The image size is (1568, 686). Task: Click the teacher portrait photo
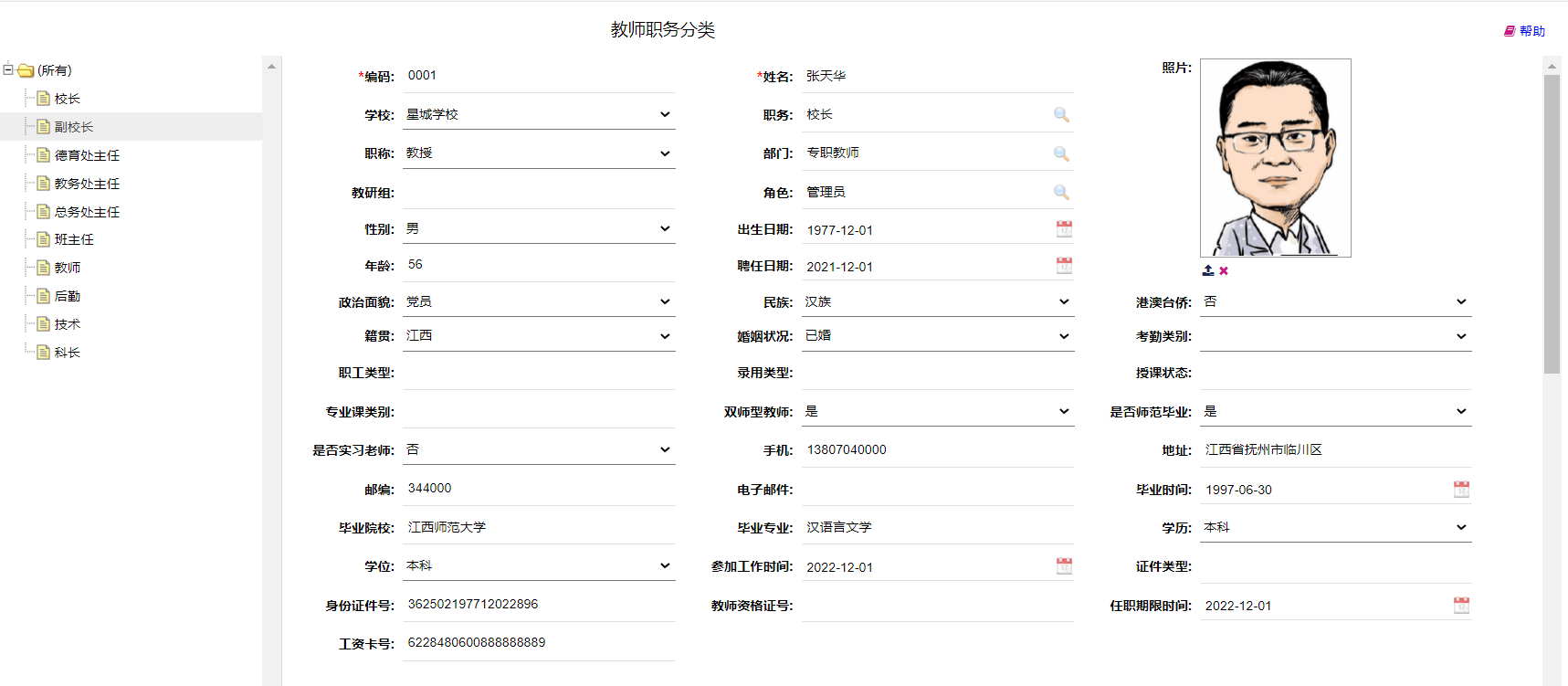point(1276,158)
